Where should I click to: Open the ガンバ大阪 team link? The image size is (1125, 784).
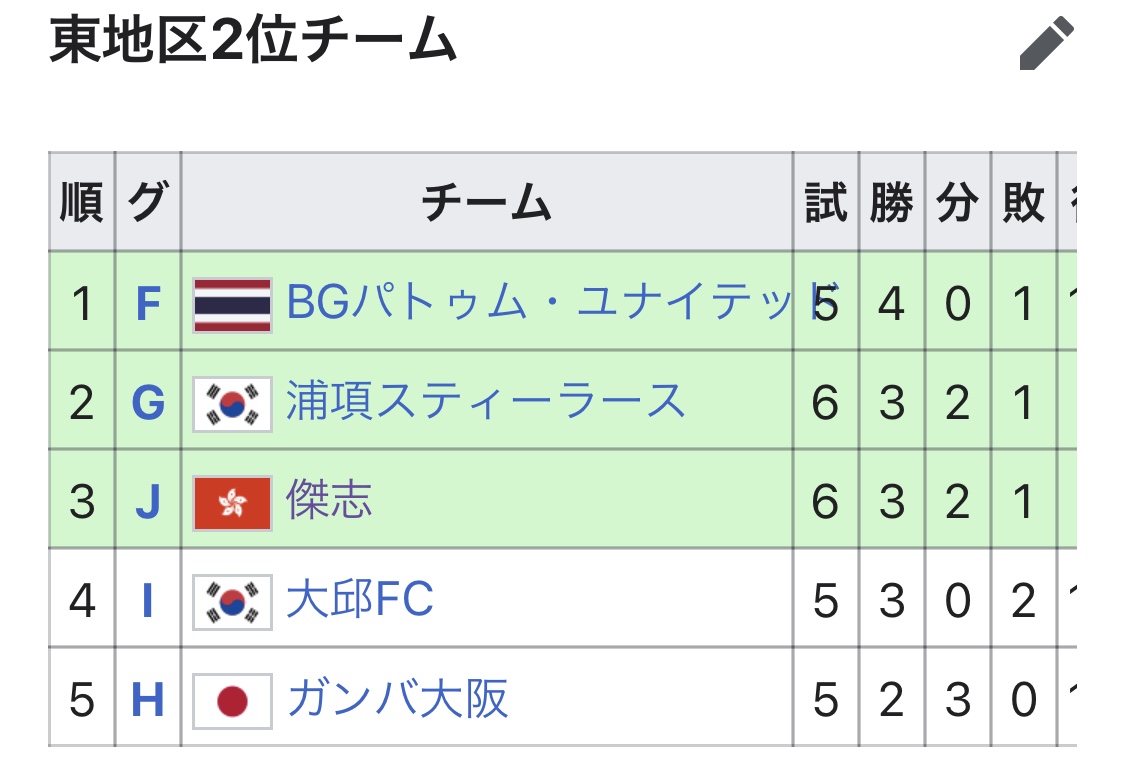397,699
